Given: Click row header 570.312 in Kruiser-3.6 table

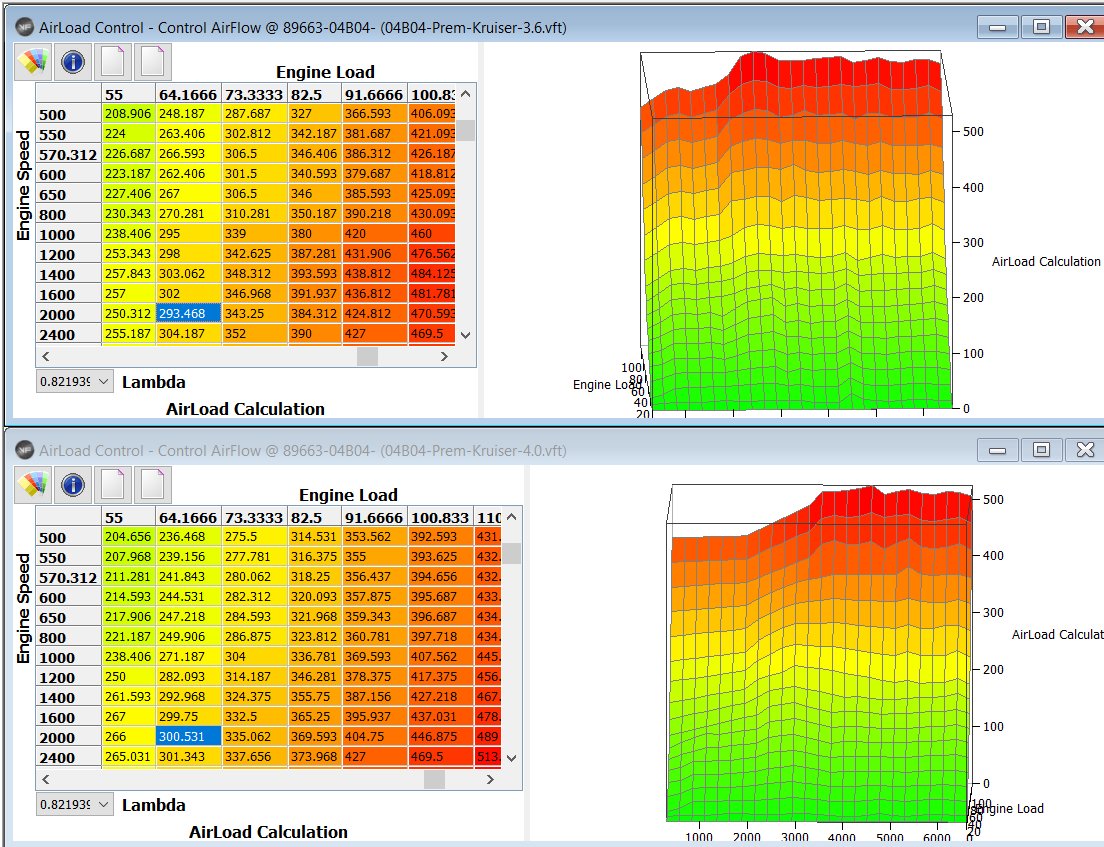Looking at the screenshot, I should (68, 154).
